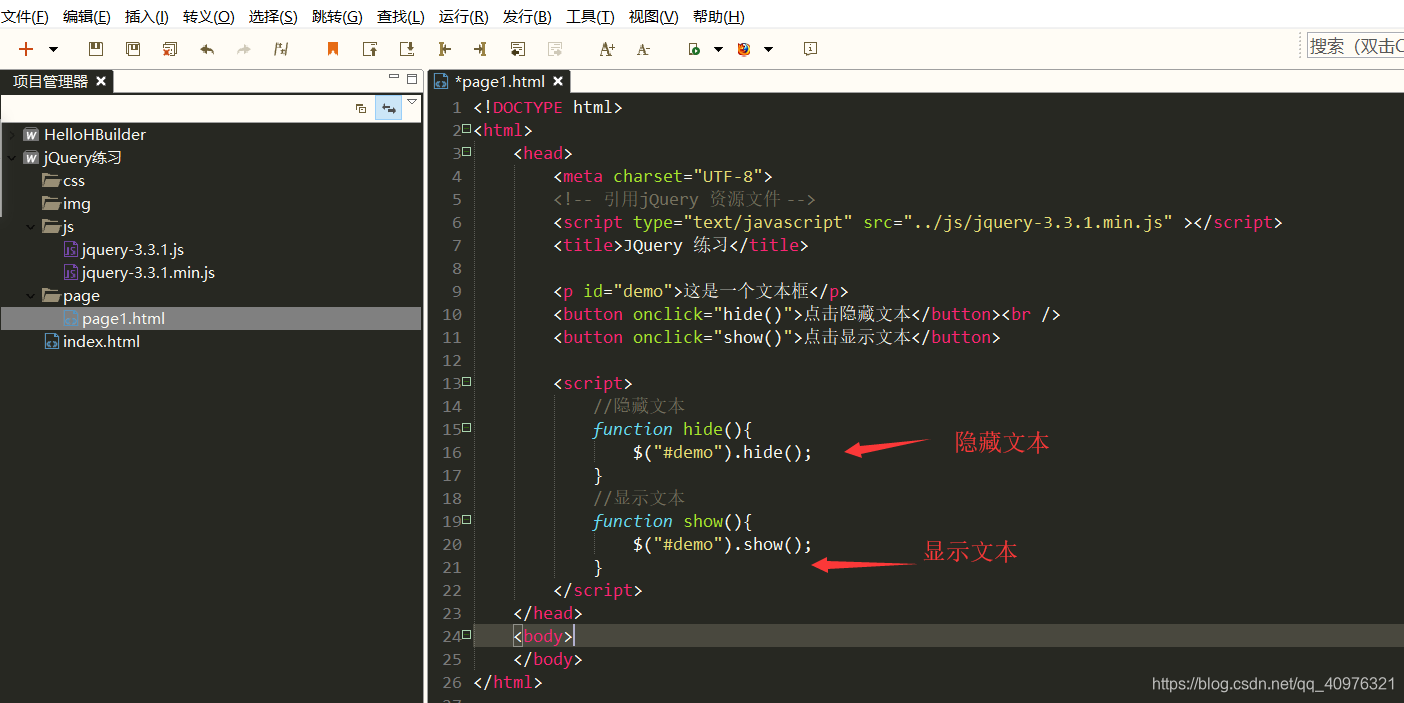Click the Save floppy disk toolbar icon

click(x=96, y=49)
